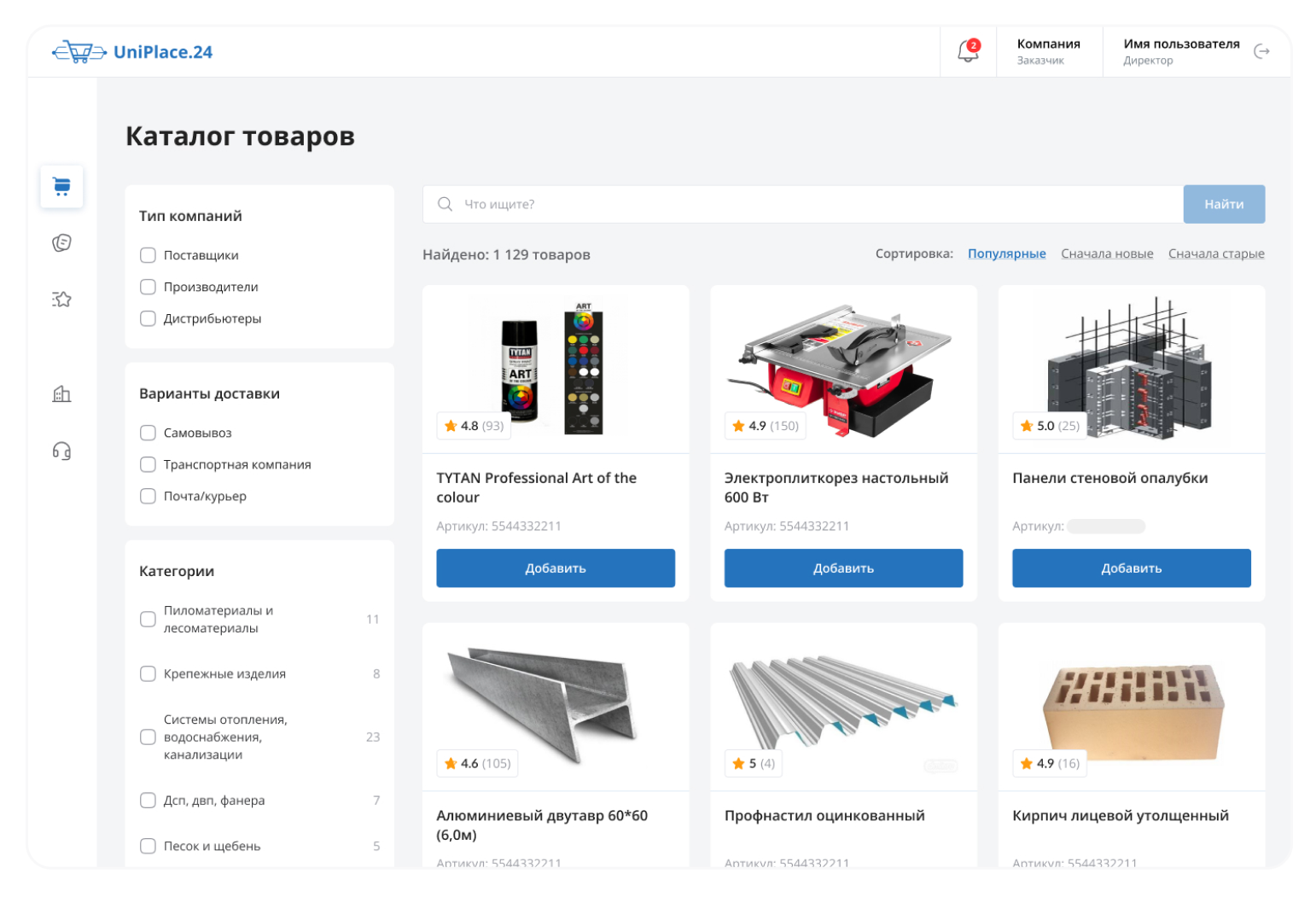Open the Электроплиткорез product image
Viewport: 1316px width, 897px height.
843,369
